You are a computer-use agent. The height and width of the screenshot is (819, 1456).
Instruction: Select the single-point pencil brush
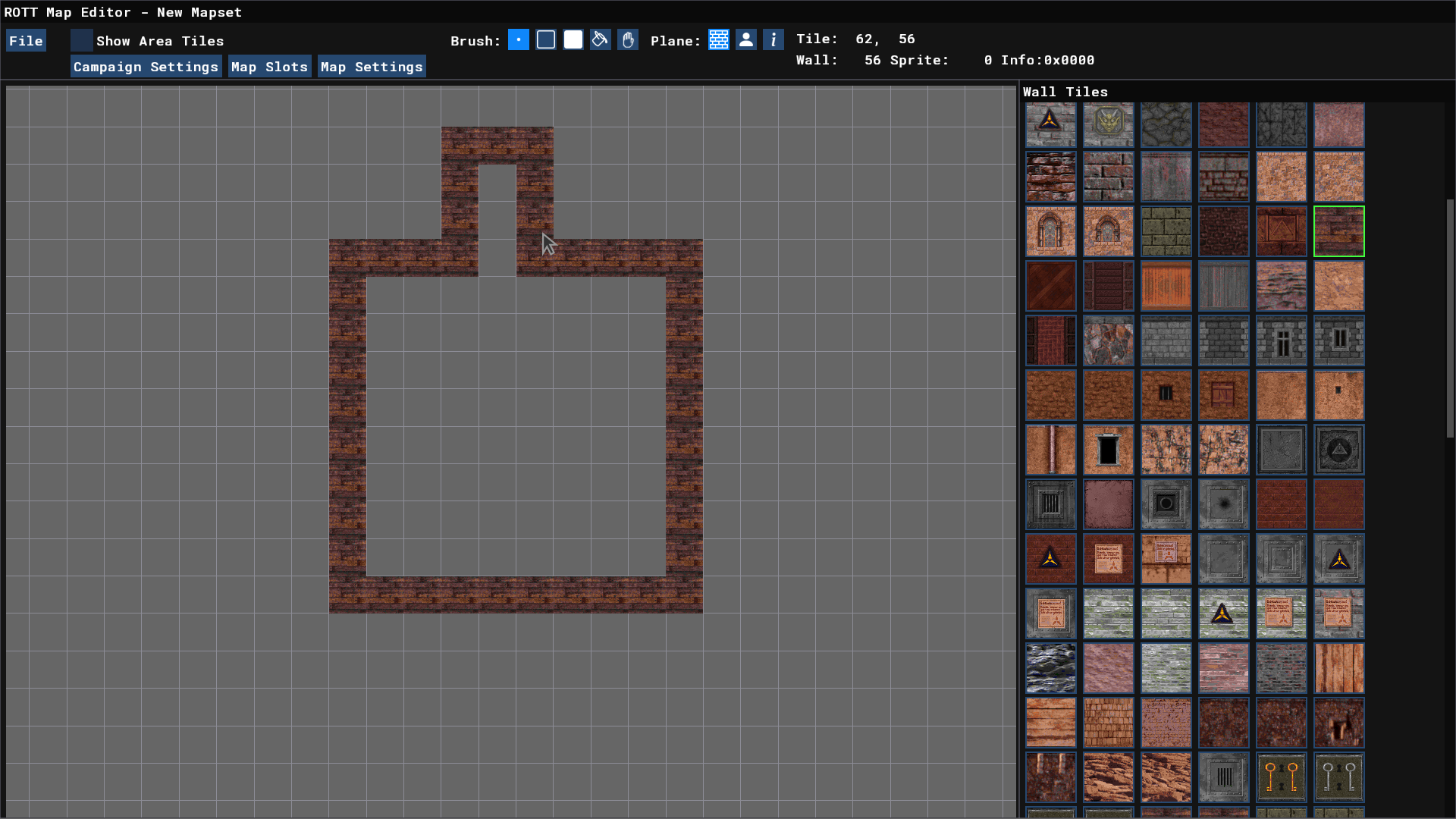coord(519,40)
